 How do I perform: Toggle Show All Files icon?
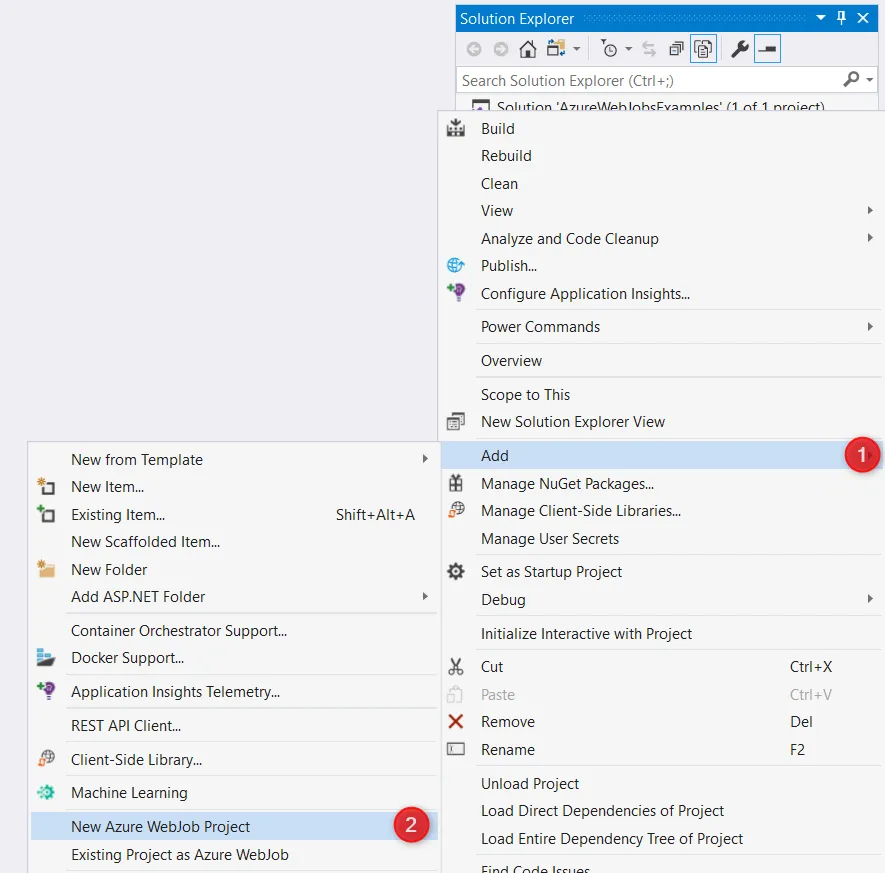click(703, 49)
